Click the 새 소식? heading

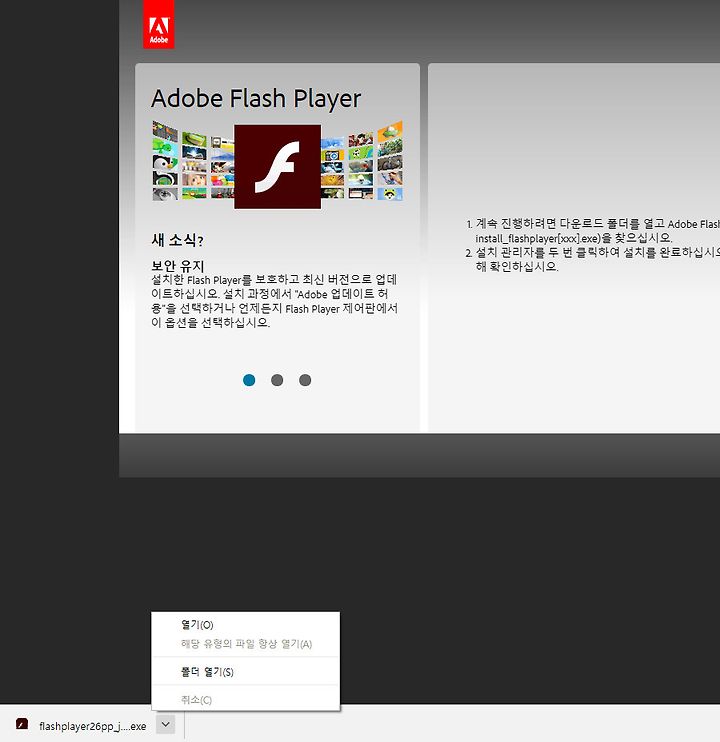point(177,240)
